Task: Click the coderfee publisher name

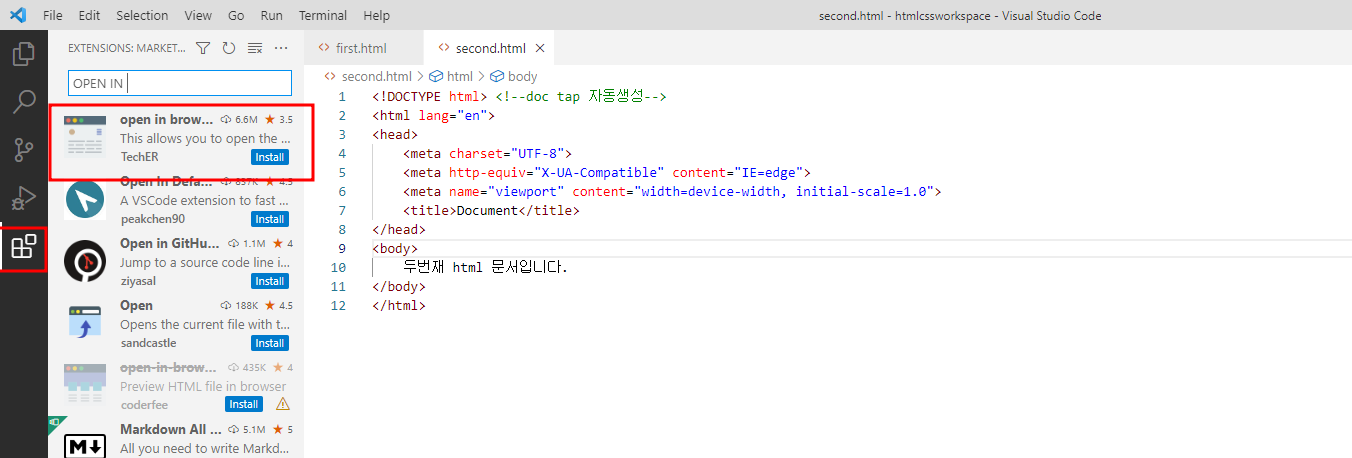Action: tap(144, 404)
